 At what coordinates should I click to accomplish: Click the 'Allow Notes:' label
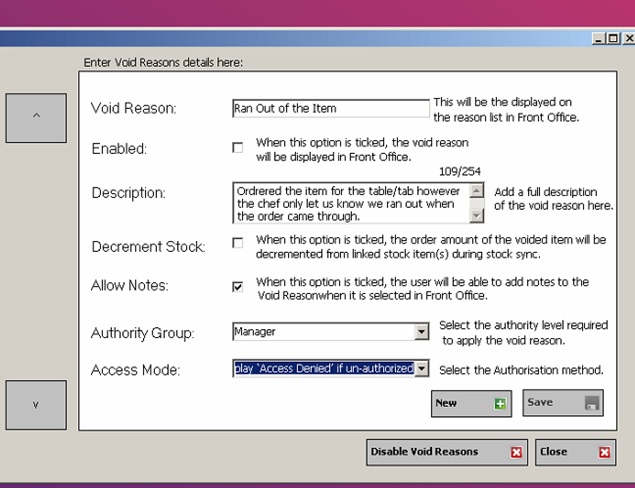(130, 285)
